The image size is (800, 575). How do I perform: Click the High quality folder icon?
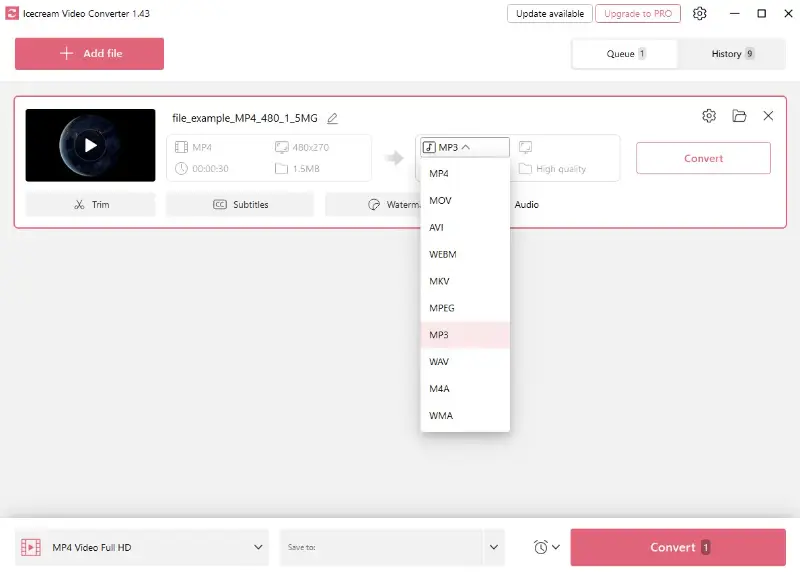click(x=525, y=169)
